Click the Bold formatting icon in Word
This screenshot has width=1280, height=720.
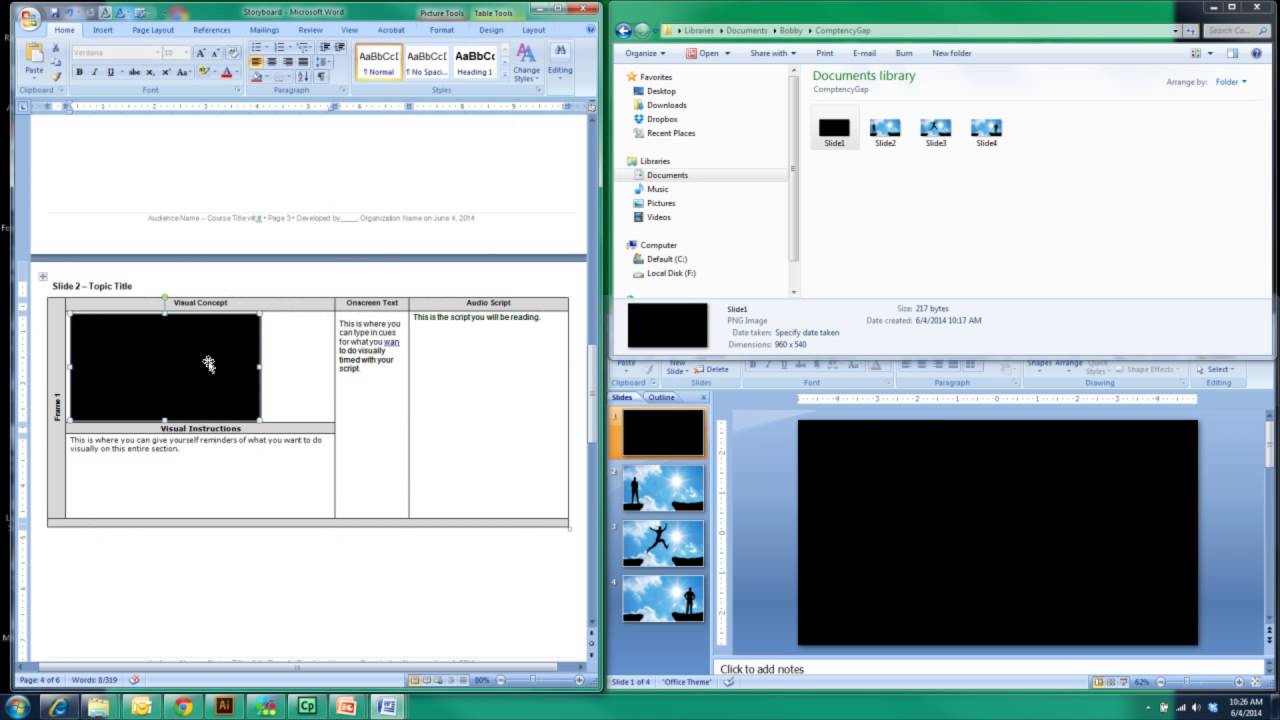point(80,72)
